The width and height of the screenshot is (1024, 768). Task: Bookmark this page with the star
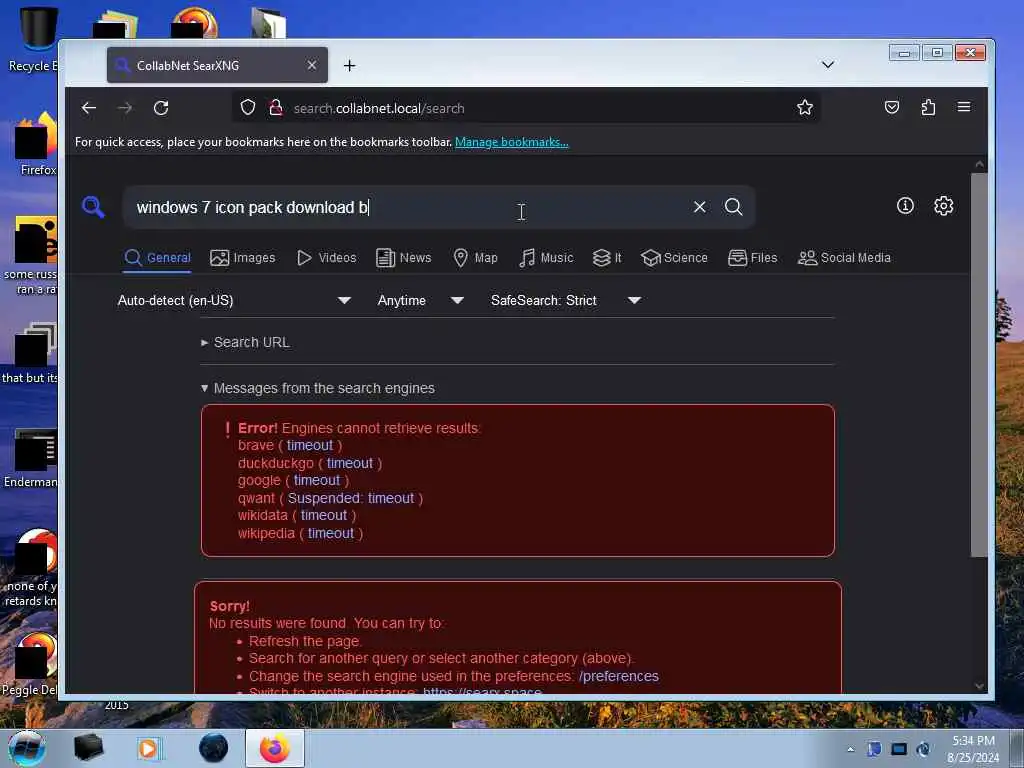805,108
